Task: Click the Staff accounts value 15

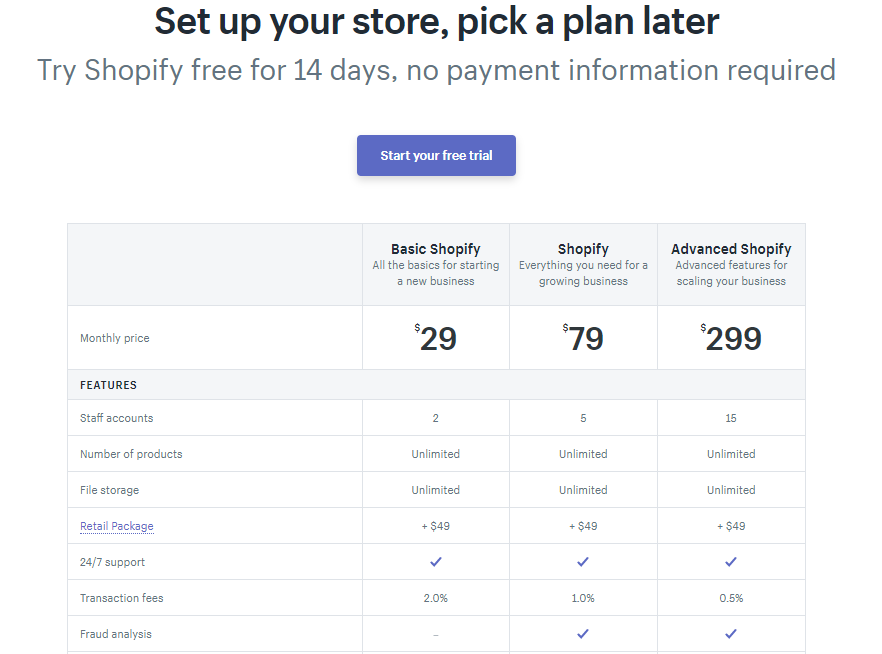Action: click(x=731, y=418)
